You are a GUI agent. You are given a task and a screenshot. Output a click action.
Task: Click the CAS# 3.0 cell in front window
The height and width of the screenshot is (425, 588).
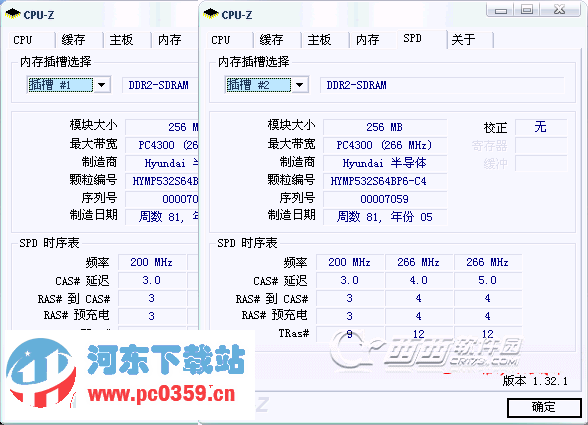(x=350, y=280)
